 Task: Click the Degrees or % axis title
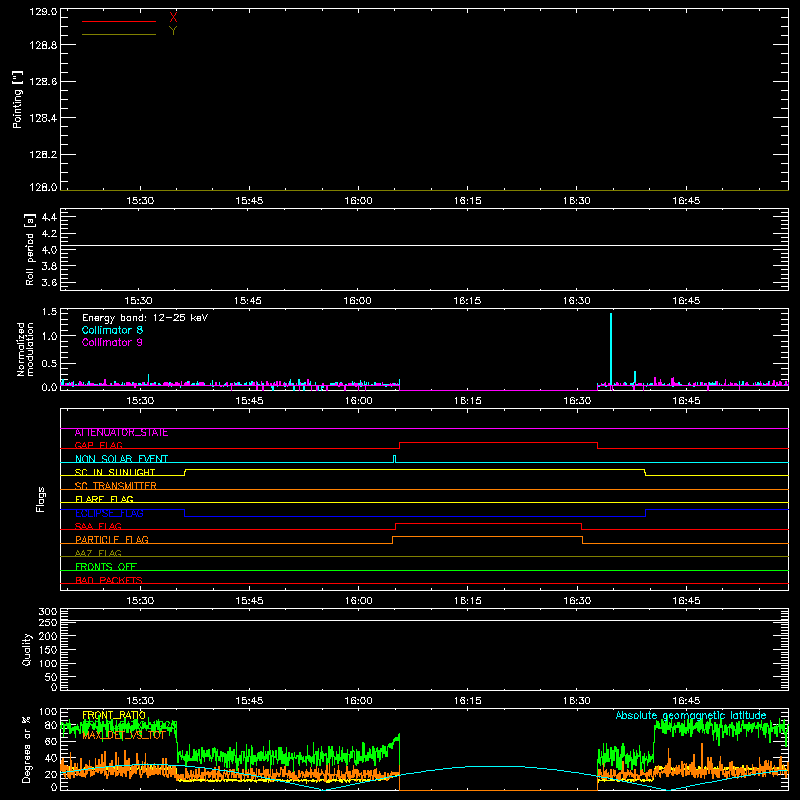(x=26, y=750)
